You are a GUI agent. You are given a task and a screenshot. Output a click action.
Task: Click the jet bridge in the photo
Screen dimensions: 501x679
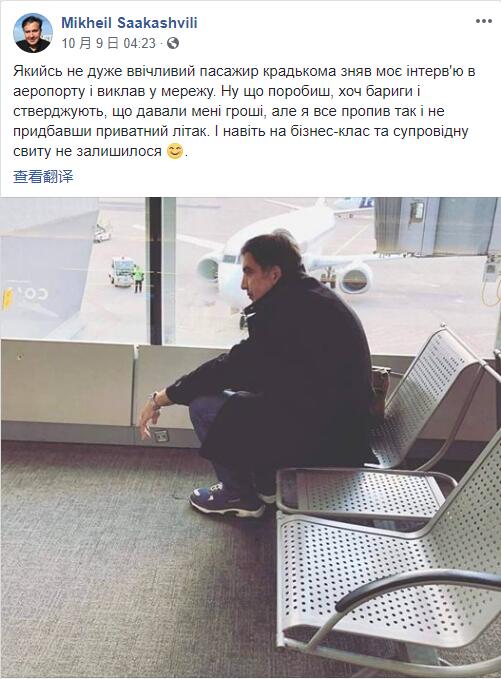[x=437, y=226]
